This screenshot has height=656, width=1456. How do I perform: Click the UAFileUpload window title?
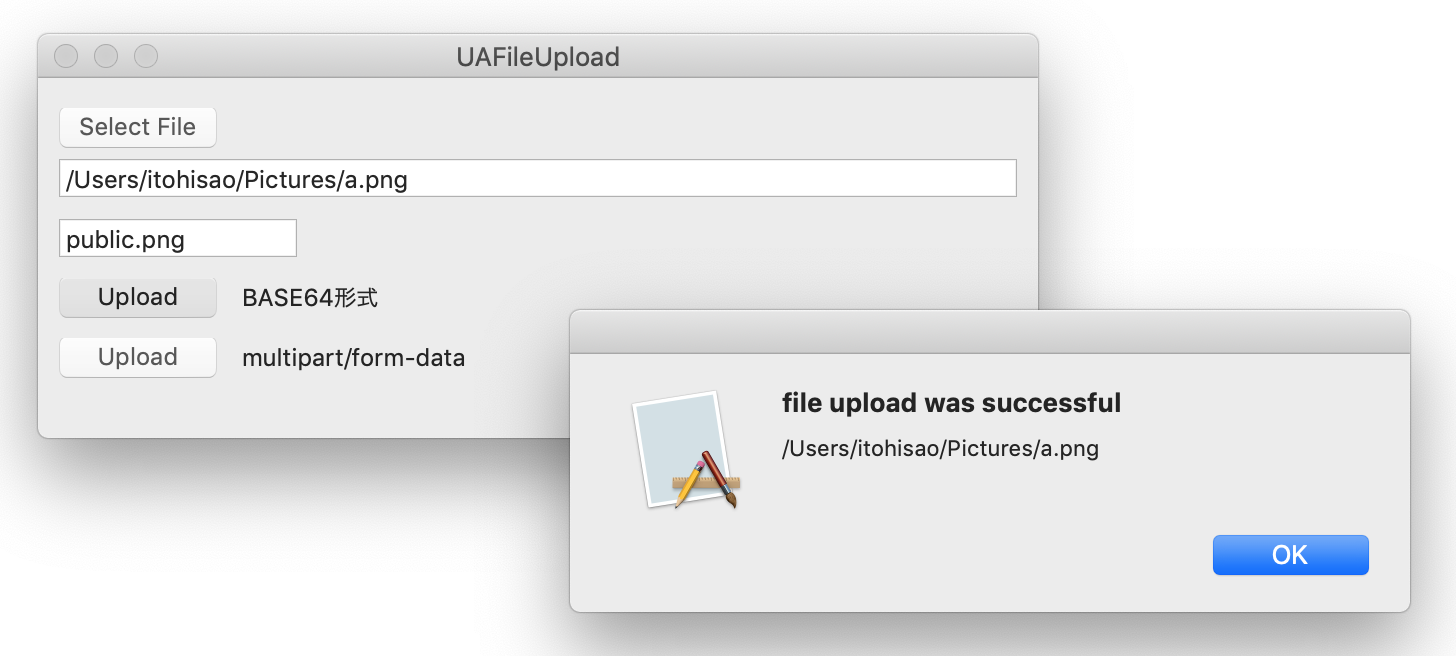click(538, 57)
